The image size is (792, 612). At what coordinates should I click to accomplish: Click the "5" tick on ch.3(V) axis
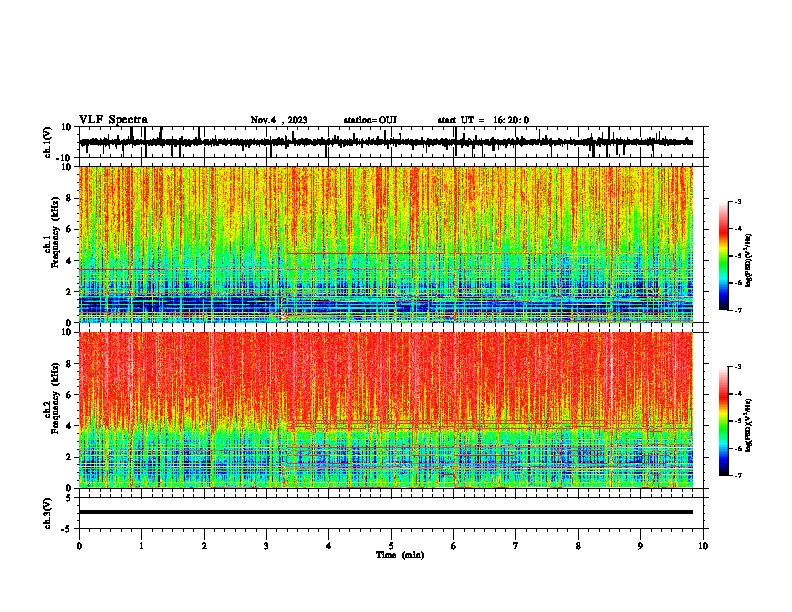tap(69, 498)
